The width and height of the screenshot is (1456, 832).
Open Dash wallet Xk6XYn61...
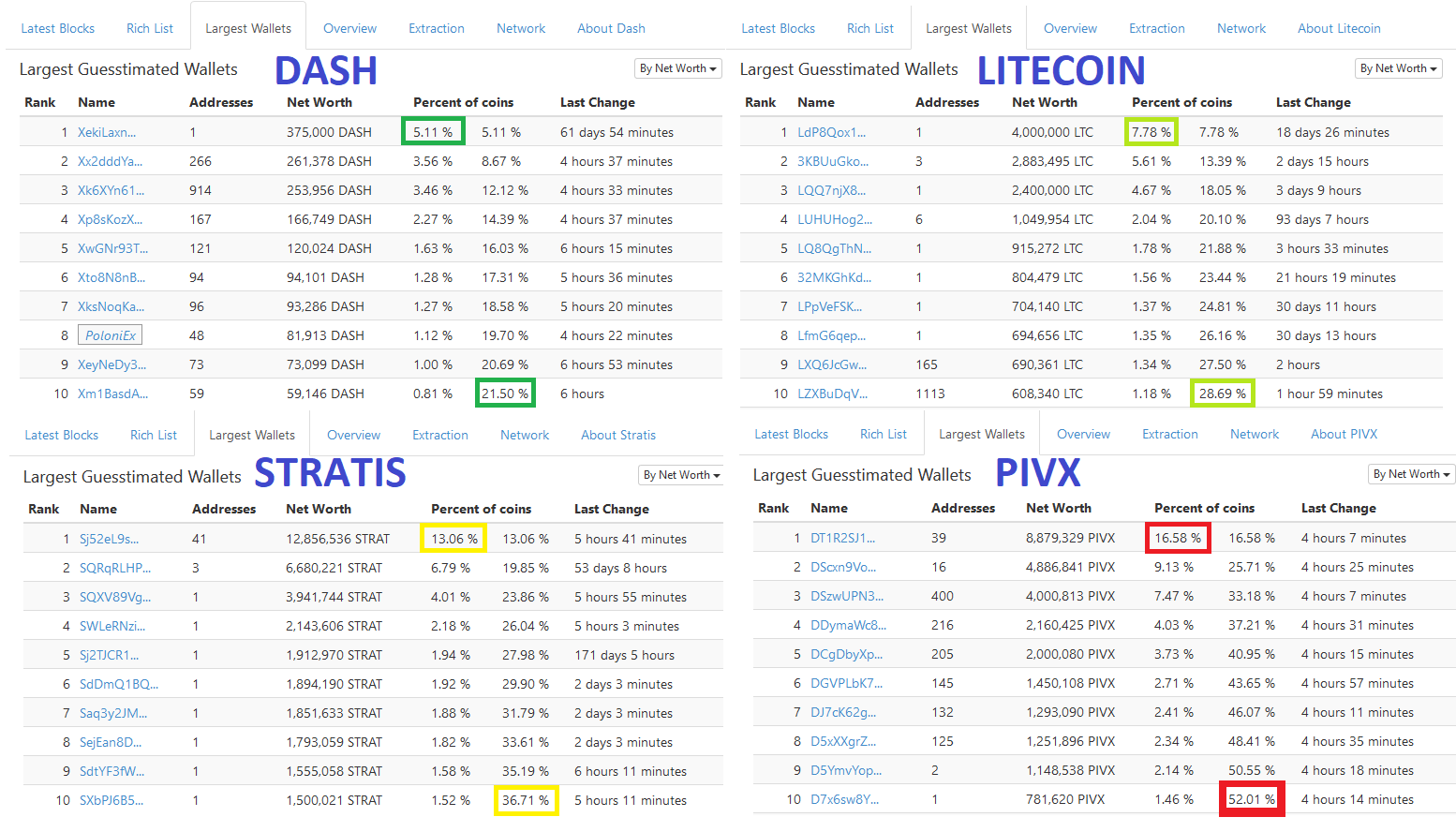[111, 190]
